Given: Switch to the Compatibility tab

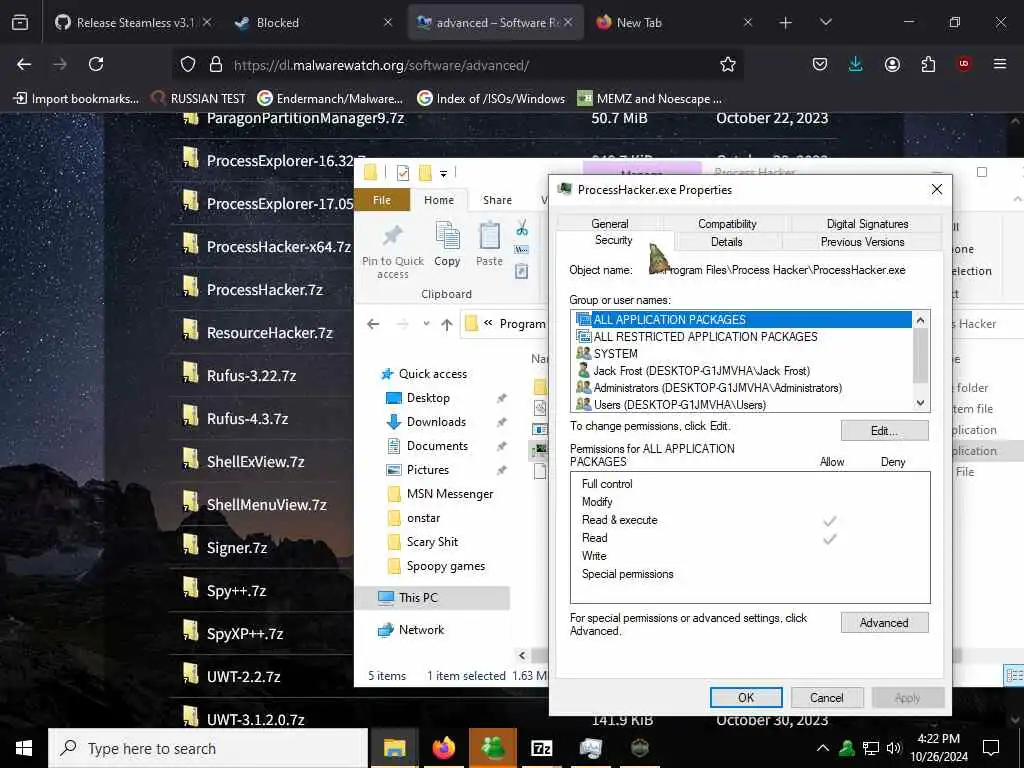Looking at the screenshot, I should (x=727, y=223).
